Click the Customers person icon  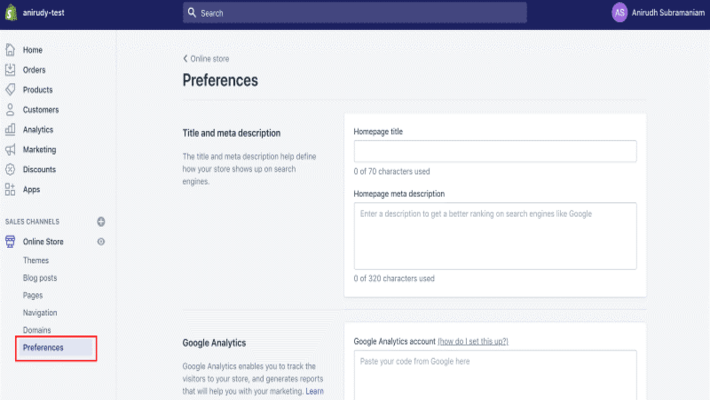coord(10,110)
